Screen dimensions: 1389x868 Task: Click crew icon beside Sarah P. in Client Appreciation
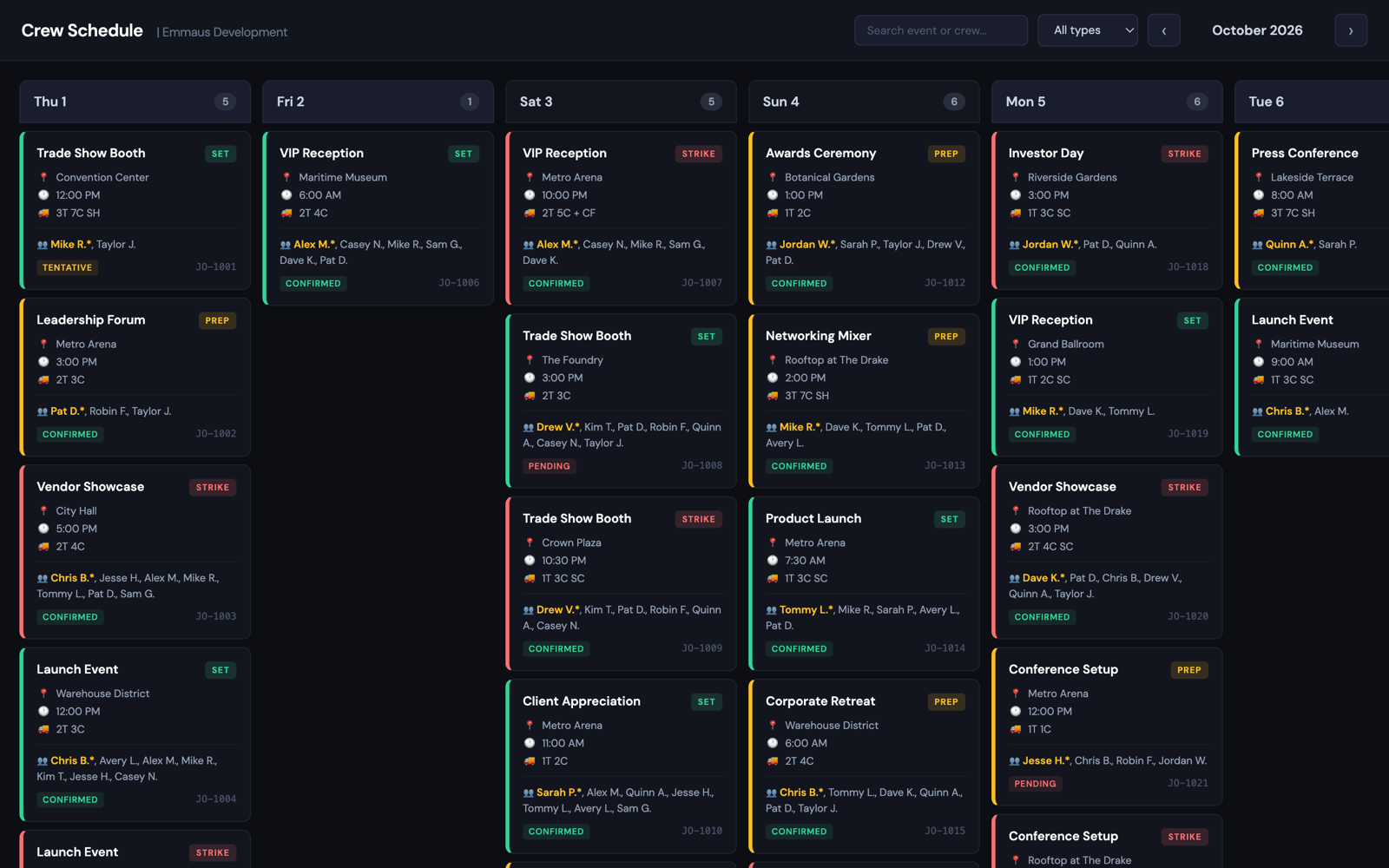(528, 792)
